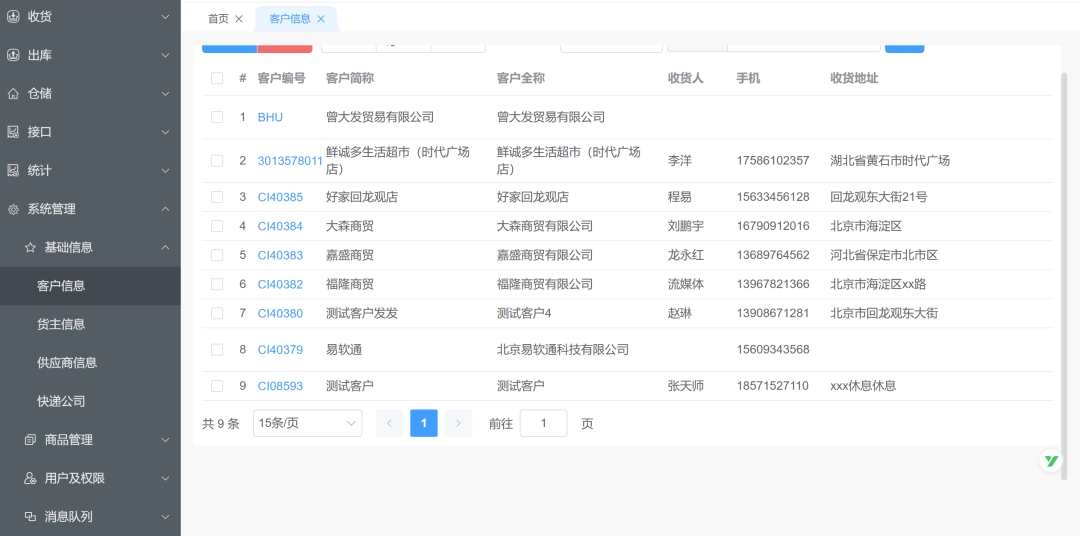The width and height of the screenshot is (1080, 536).
Task: Click the green floating badge icon
Action: [1050, 460]
